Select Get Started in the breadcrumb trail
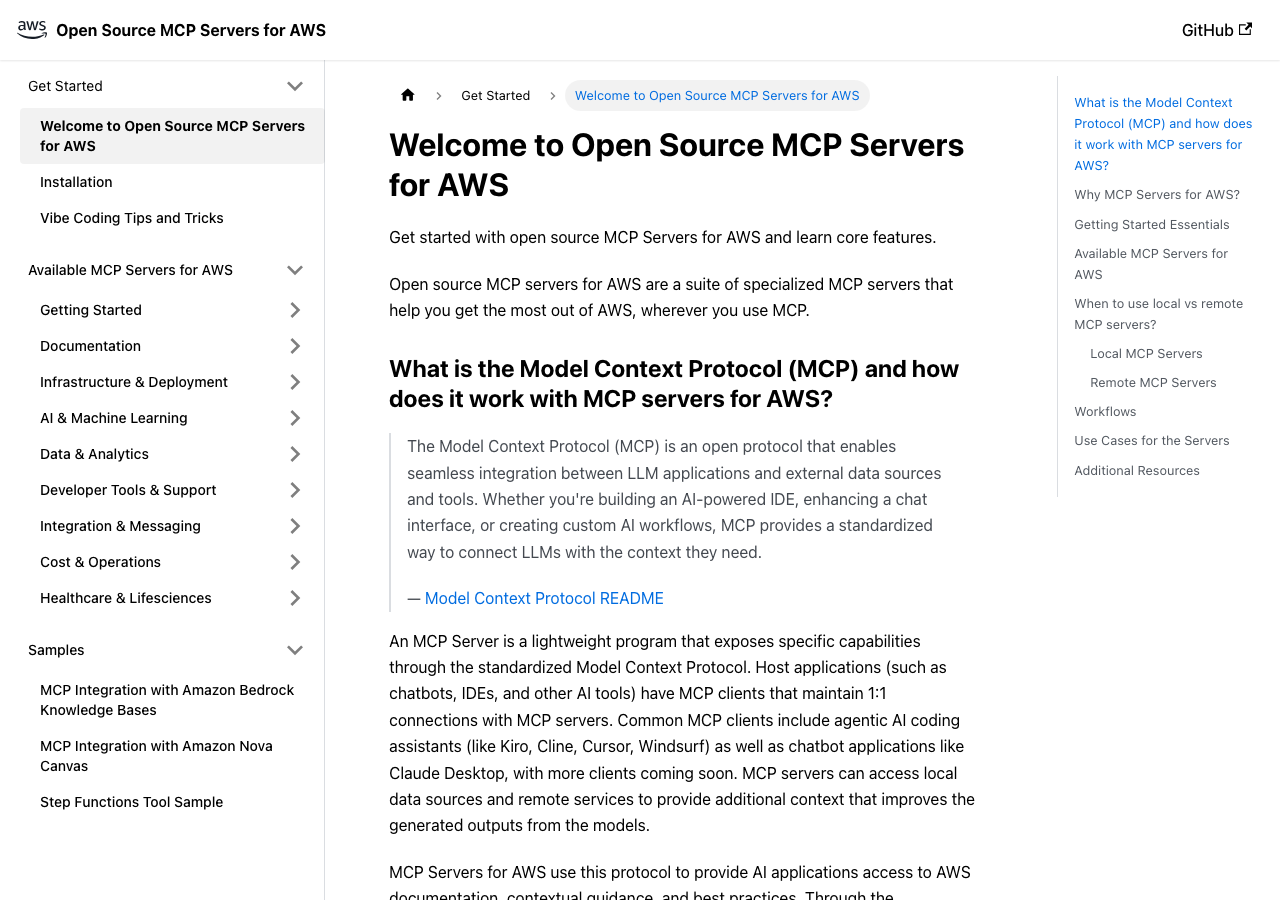This screenshot has width=1280, height=900. (495, 96)
